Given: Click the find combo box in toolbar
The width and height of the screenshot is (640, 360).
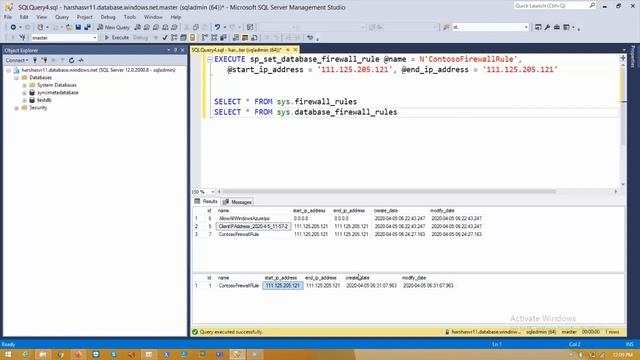Looking at the screenshot, I should coord(490,27).
